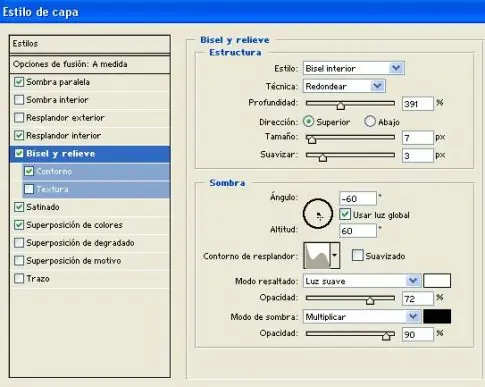Enable the Trazo checkbox

(x=19, y=278)
